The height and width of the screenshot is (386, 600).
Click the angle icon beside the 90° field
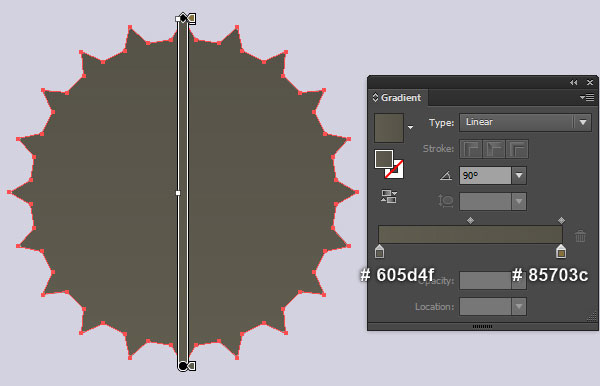tap(446, 176)
